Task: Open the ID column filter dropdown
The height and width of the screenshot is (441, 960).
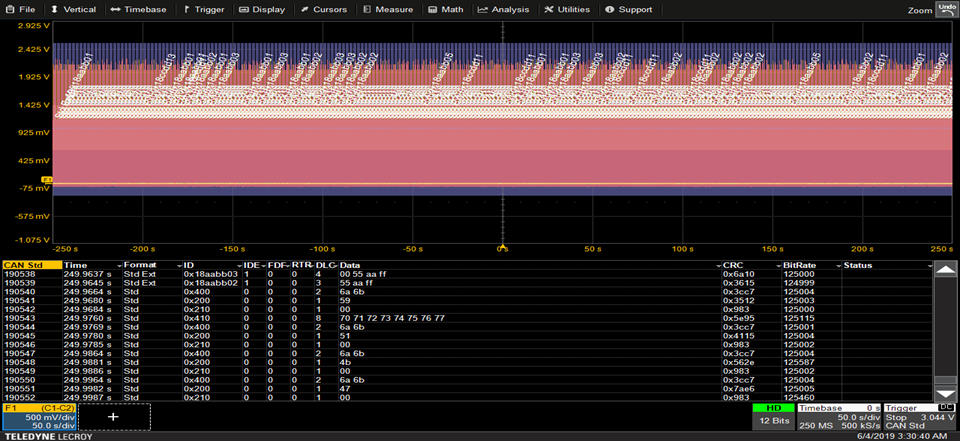Action: click(237, 265)
